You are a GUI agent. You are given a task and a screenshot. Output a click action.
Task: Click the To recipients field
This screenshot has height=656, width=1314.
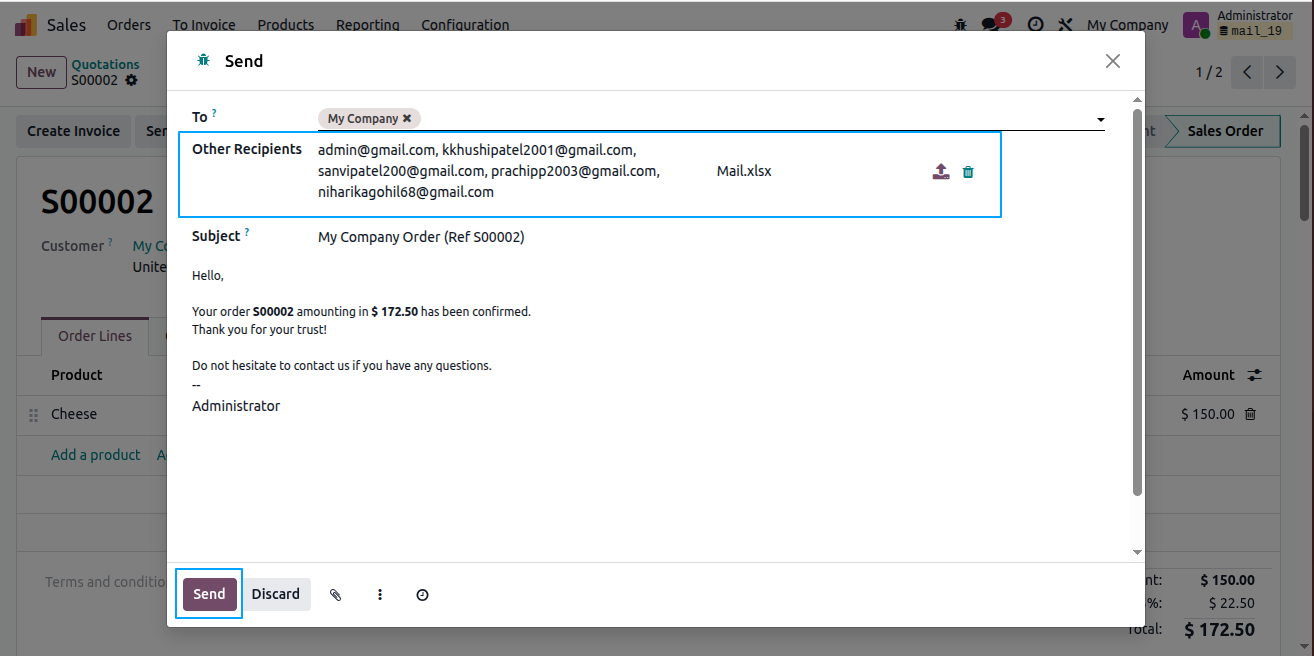711,118
